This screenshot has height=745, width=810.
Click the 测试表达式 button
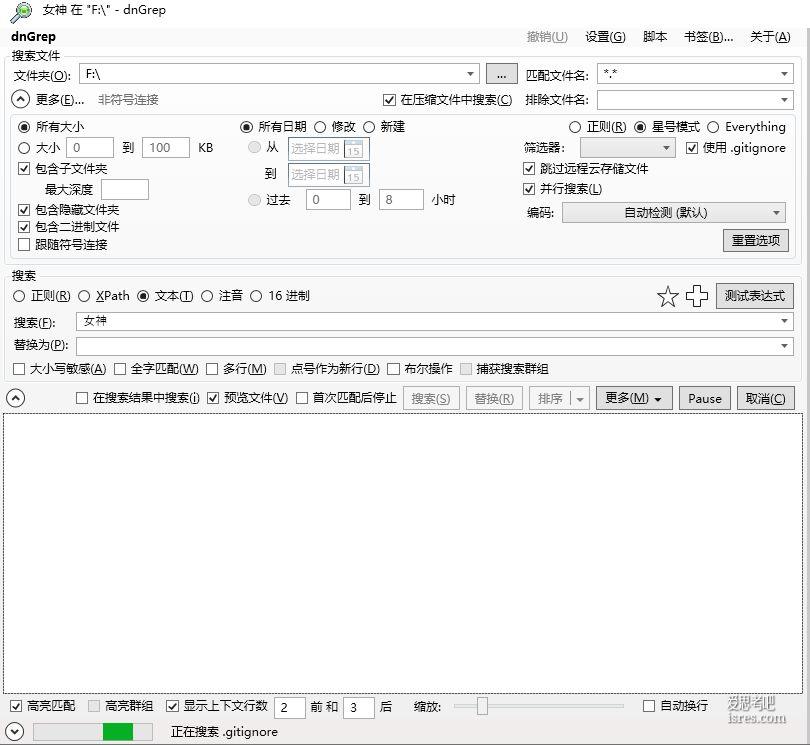click(x=754, y=296)
